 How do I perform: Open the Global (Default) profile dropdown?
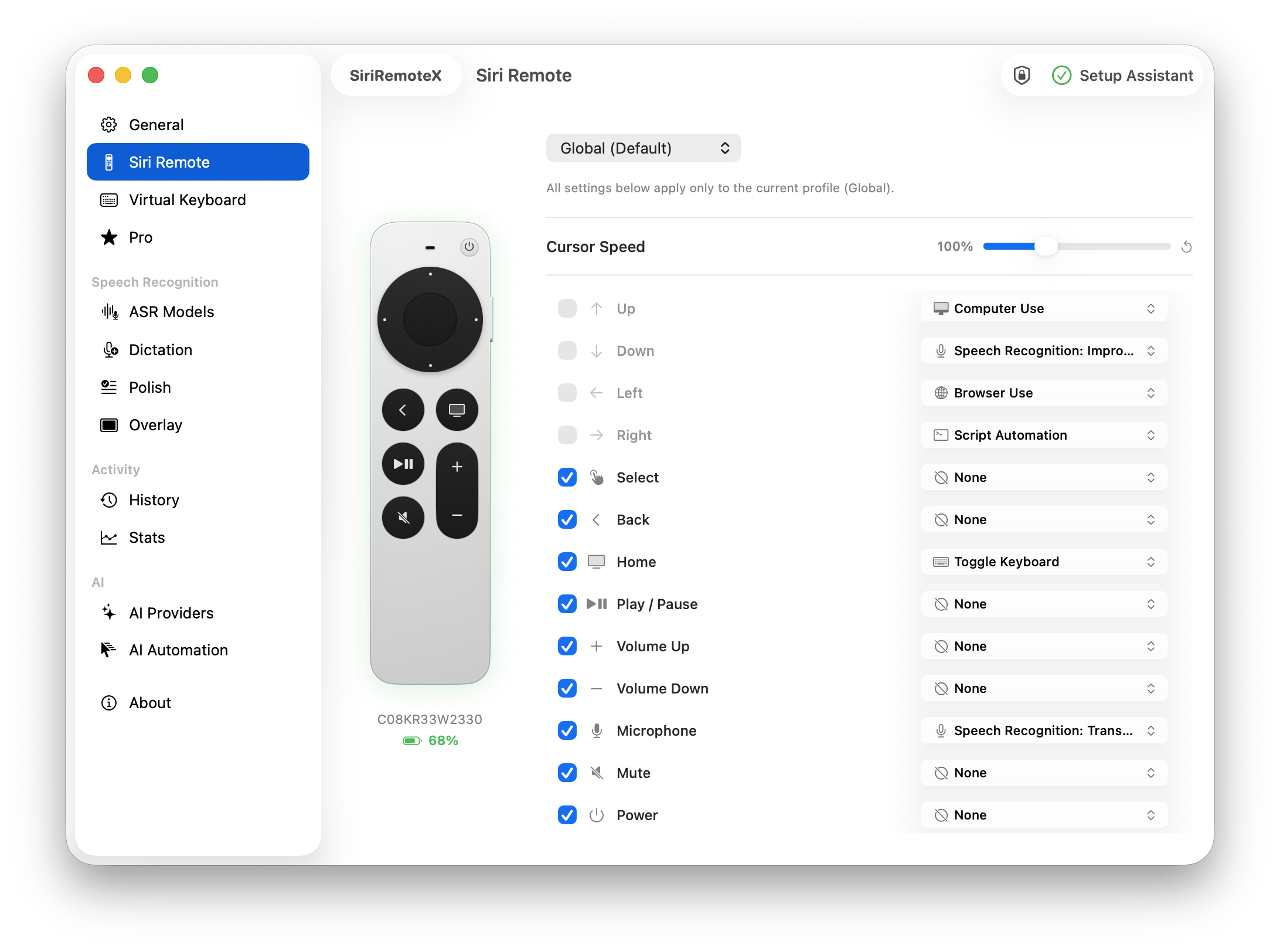tap(644, 148)
